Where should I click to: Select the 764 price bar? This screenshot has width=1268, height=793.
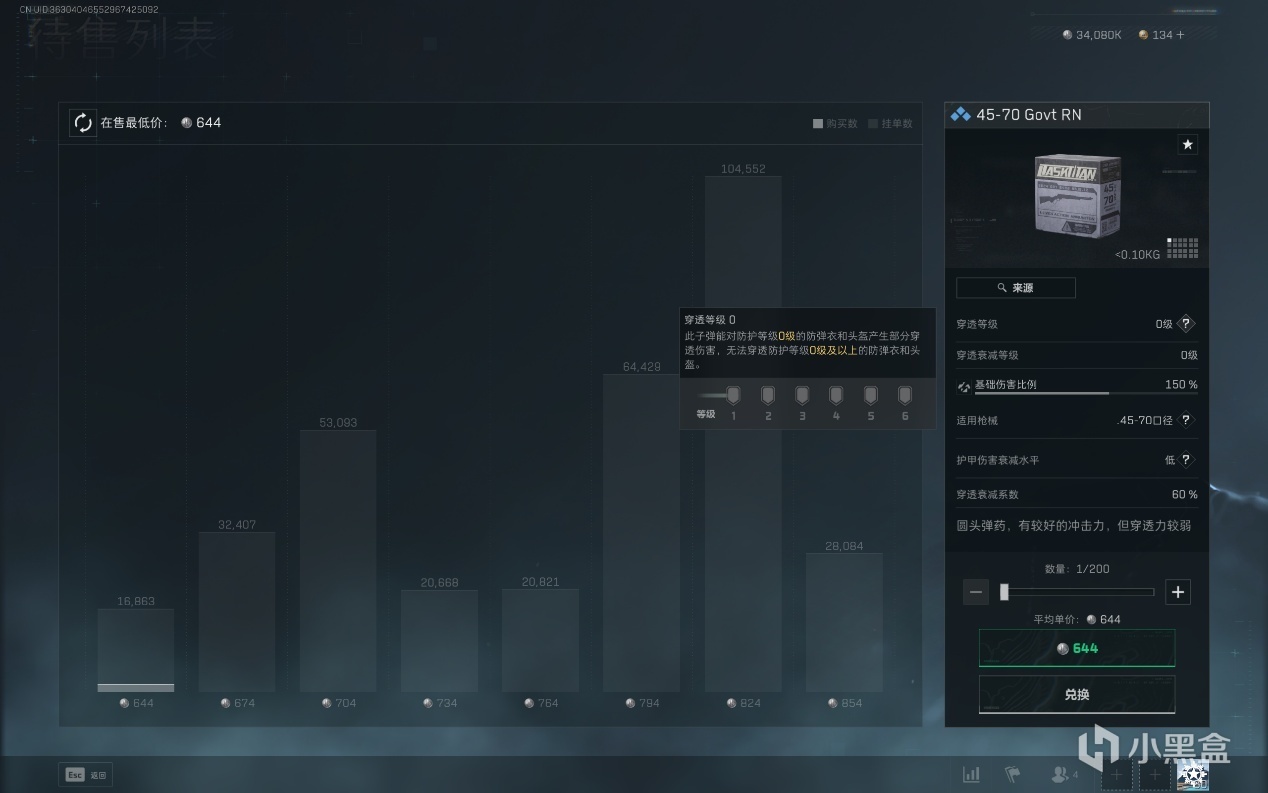540,640
